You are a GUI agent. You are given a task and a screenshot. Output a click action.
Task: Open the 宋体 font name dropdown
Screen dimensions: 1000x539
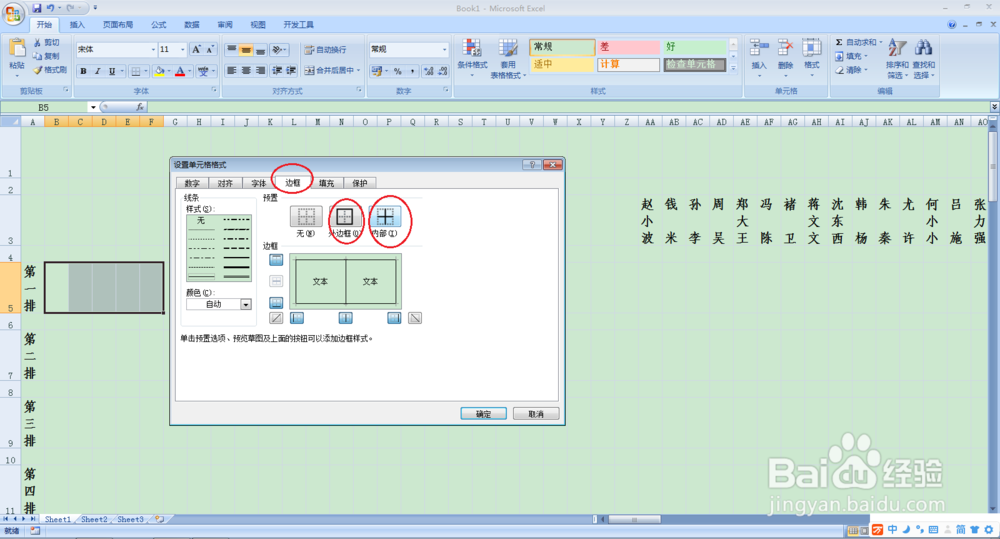153,50
